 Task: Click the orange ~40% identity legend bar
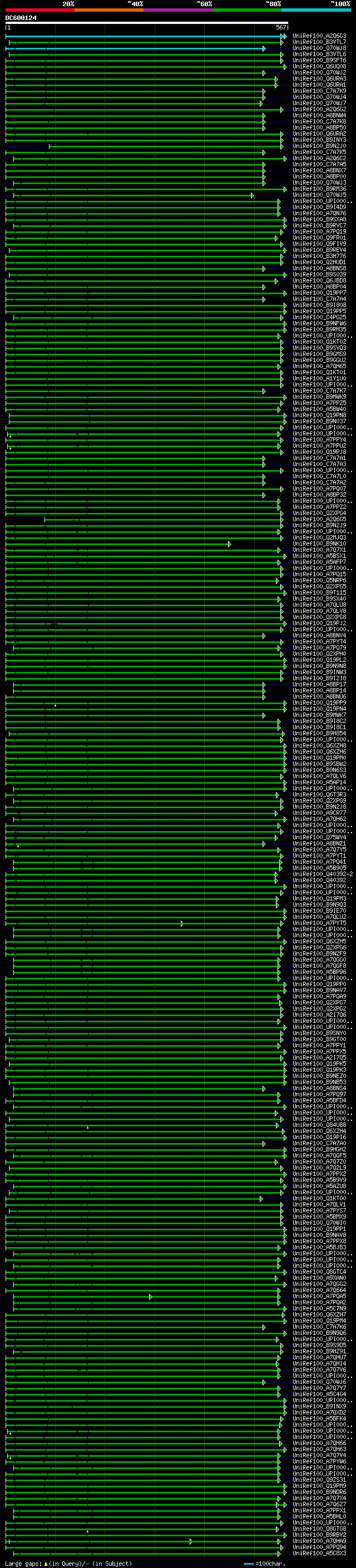point(109,10)
